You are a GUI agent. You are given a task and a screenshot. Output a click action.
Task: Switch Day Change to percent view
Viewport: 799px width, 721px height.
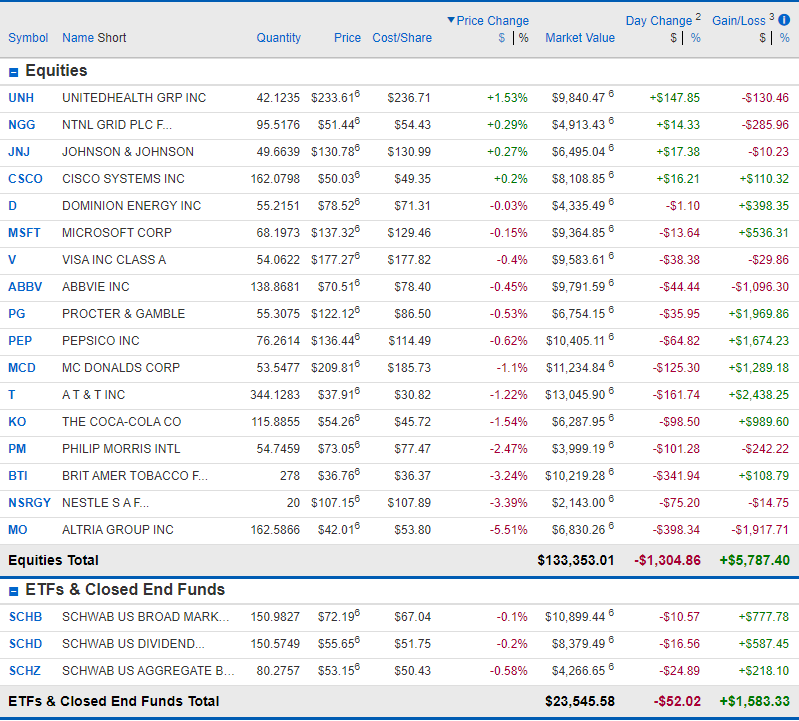(x=696, y=38)
